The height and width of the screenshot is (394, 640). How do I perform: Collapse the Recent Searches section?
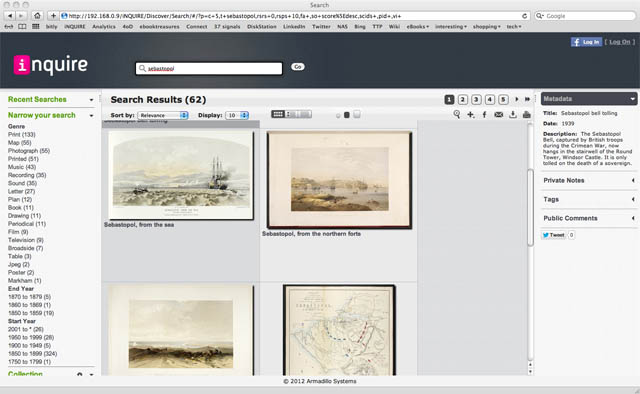(x=91, y=100)
